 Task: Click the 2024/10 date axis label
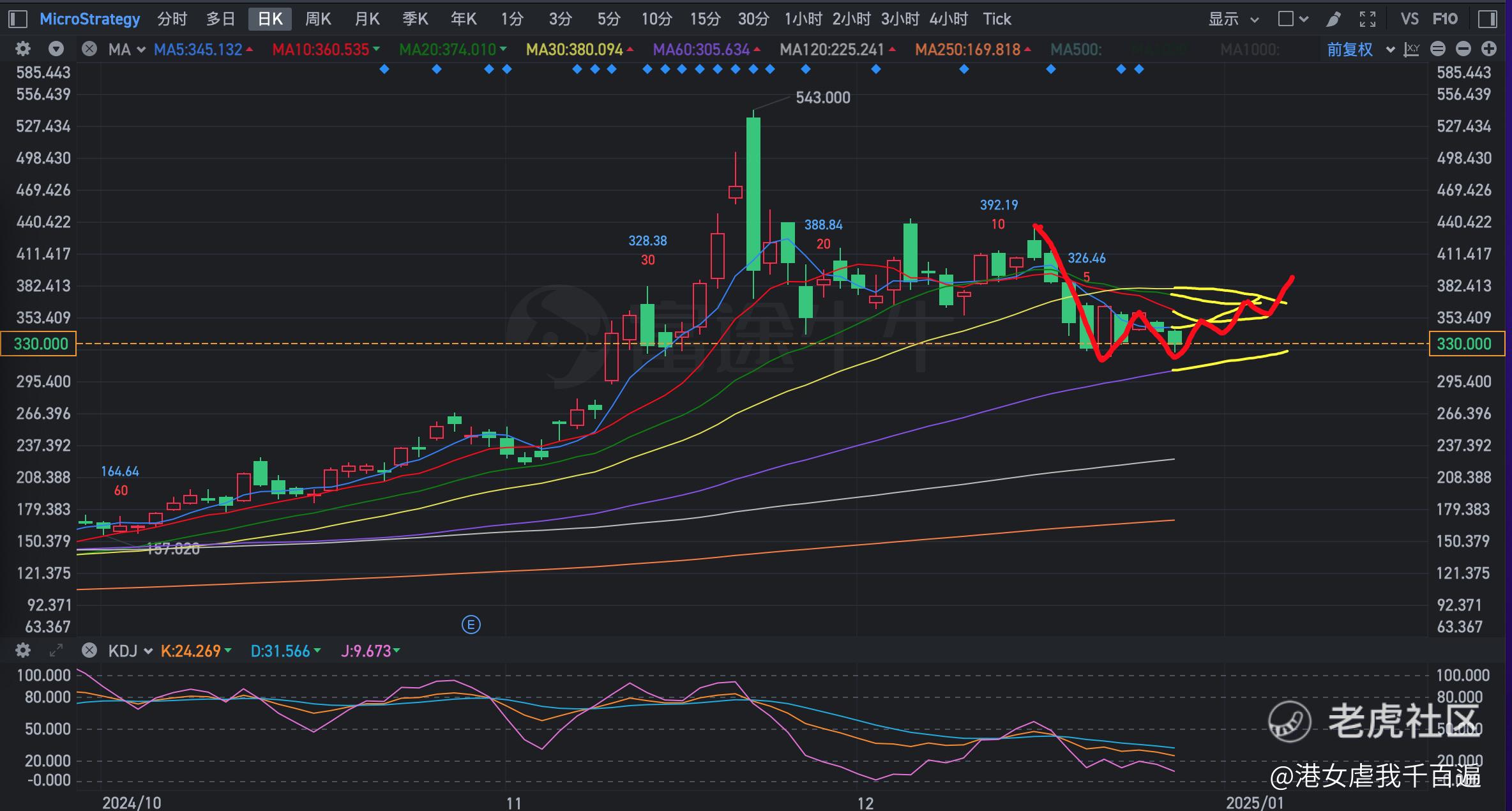coord(132,802)
